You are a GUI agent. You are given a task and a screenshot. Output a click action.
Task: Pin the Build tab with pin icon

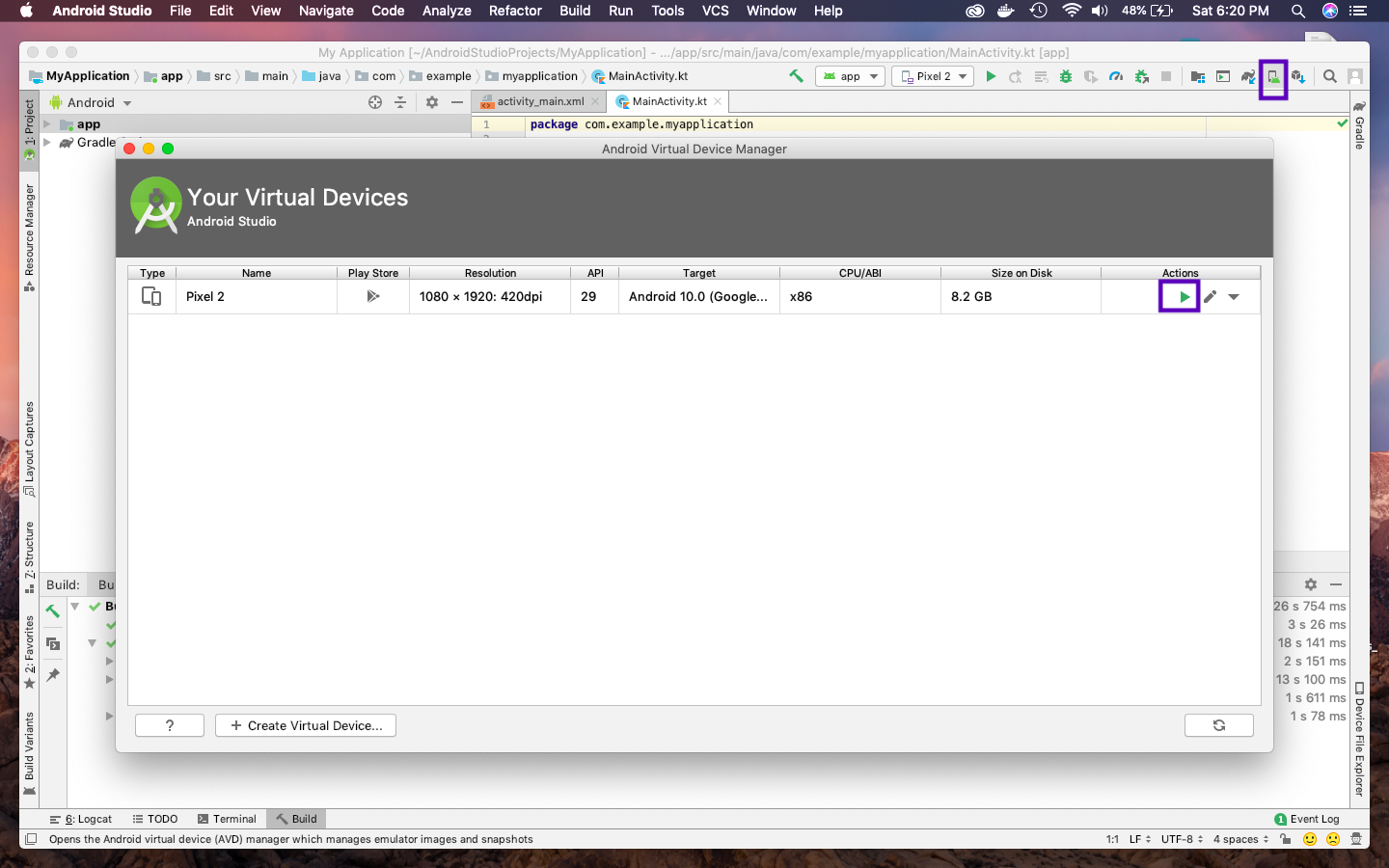click(53, 675)
